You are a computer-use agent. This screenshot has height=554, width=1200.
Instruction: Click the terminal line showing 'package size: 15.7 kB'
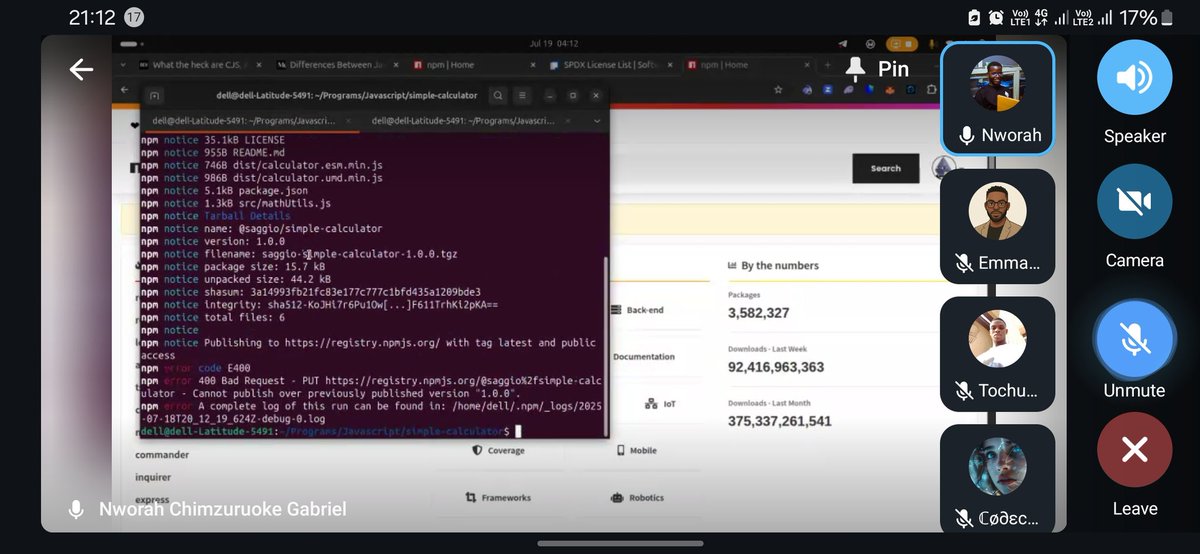coord(233,267)
